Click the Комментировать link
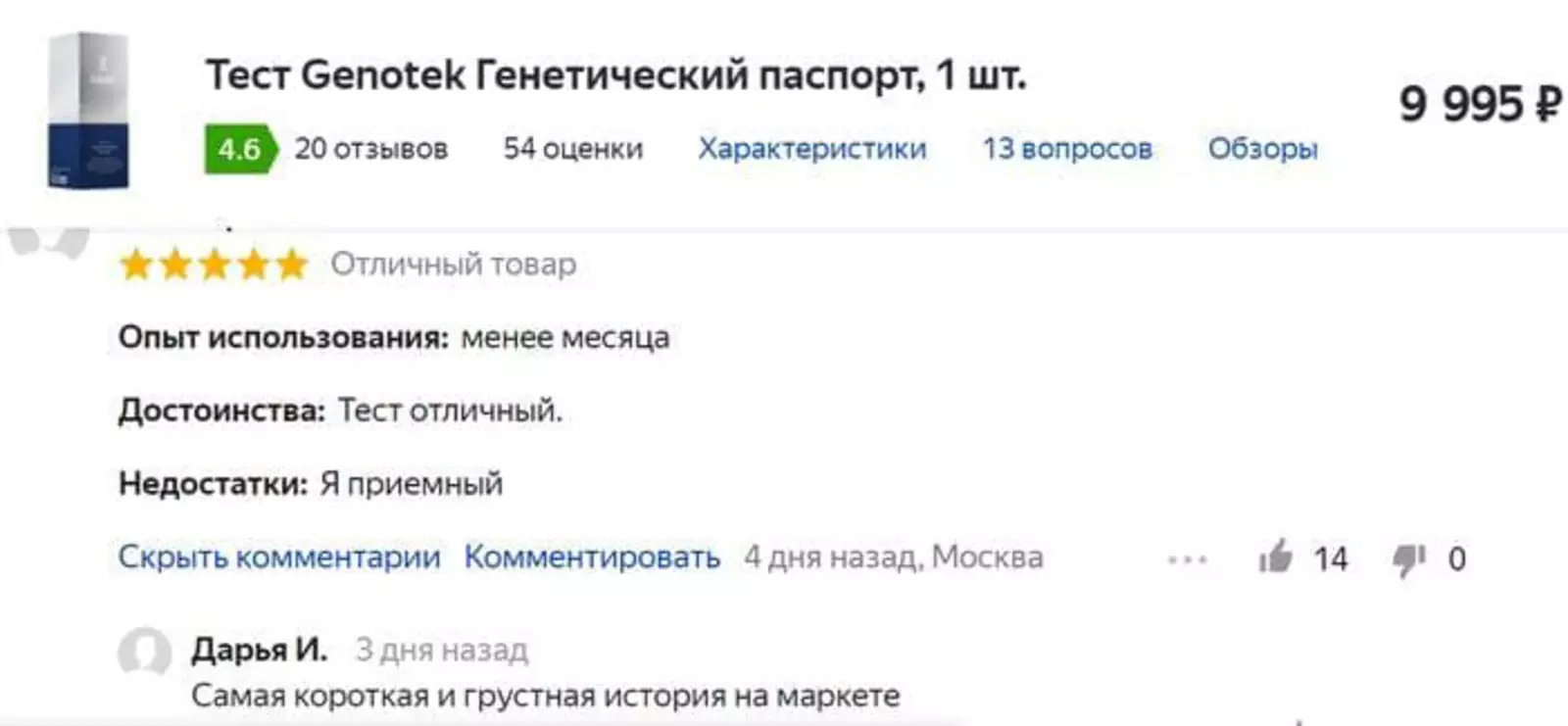The image size is (1568, 726). (x=592, y=557)
